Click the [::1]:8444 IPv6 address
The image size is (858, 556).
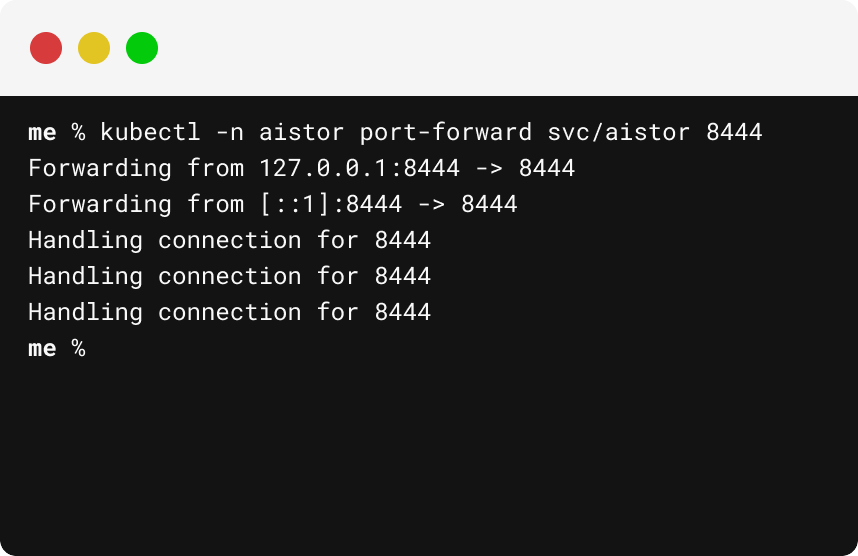pyautogui.click(x=331, y=204)
